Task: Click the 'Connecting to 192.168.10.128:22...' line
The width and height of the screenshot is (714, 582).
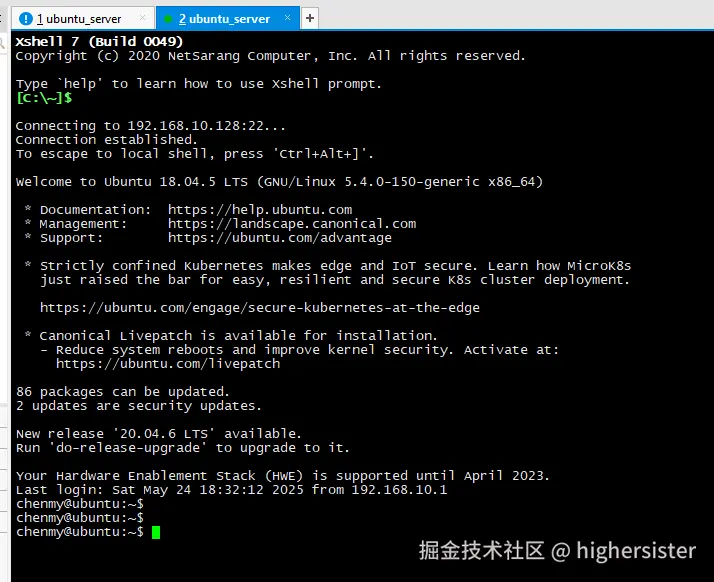Action: click(151, 126)
